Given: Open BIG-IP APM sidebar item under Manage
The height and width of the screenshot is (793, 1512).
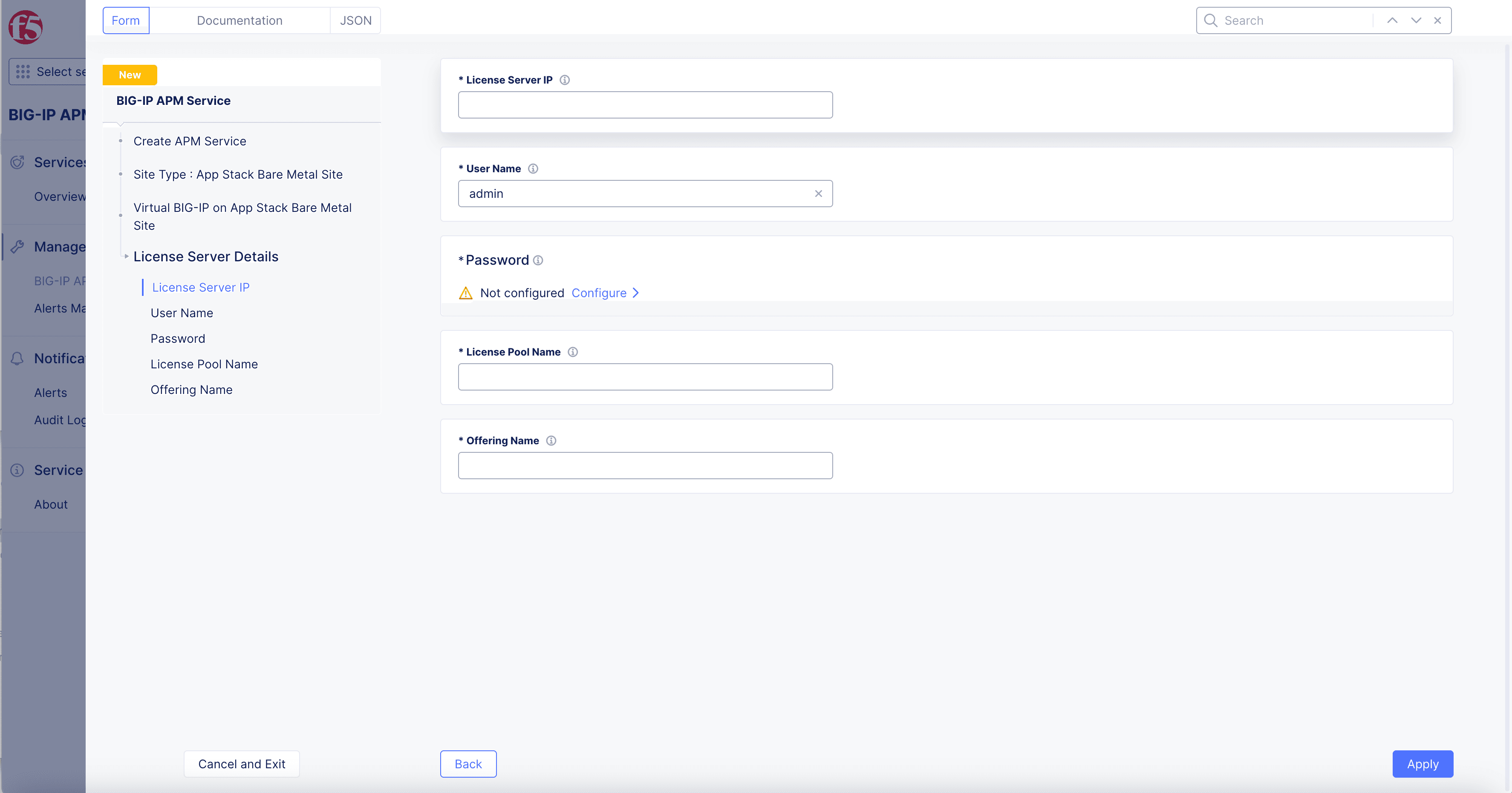Looking at the screenshot, I should click(x=59, y=281).
